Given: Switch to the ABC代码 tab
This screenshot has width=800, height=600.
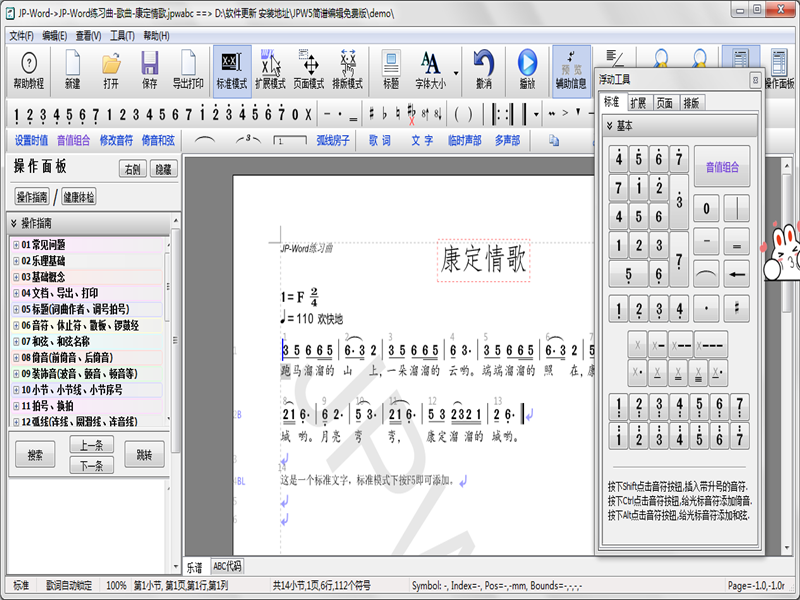Looking at the screenshot, I should 227,566.
